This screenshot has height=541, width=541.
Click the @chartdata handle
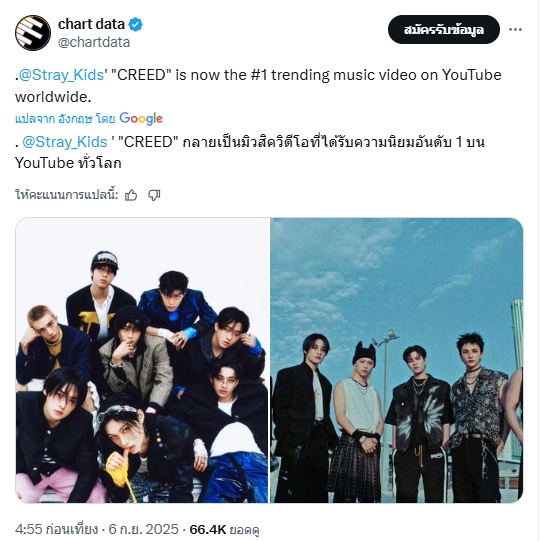point(94,42)
